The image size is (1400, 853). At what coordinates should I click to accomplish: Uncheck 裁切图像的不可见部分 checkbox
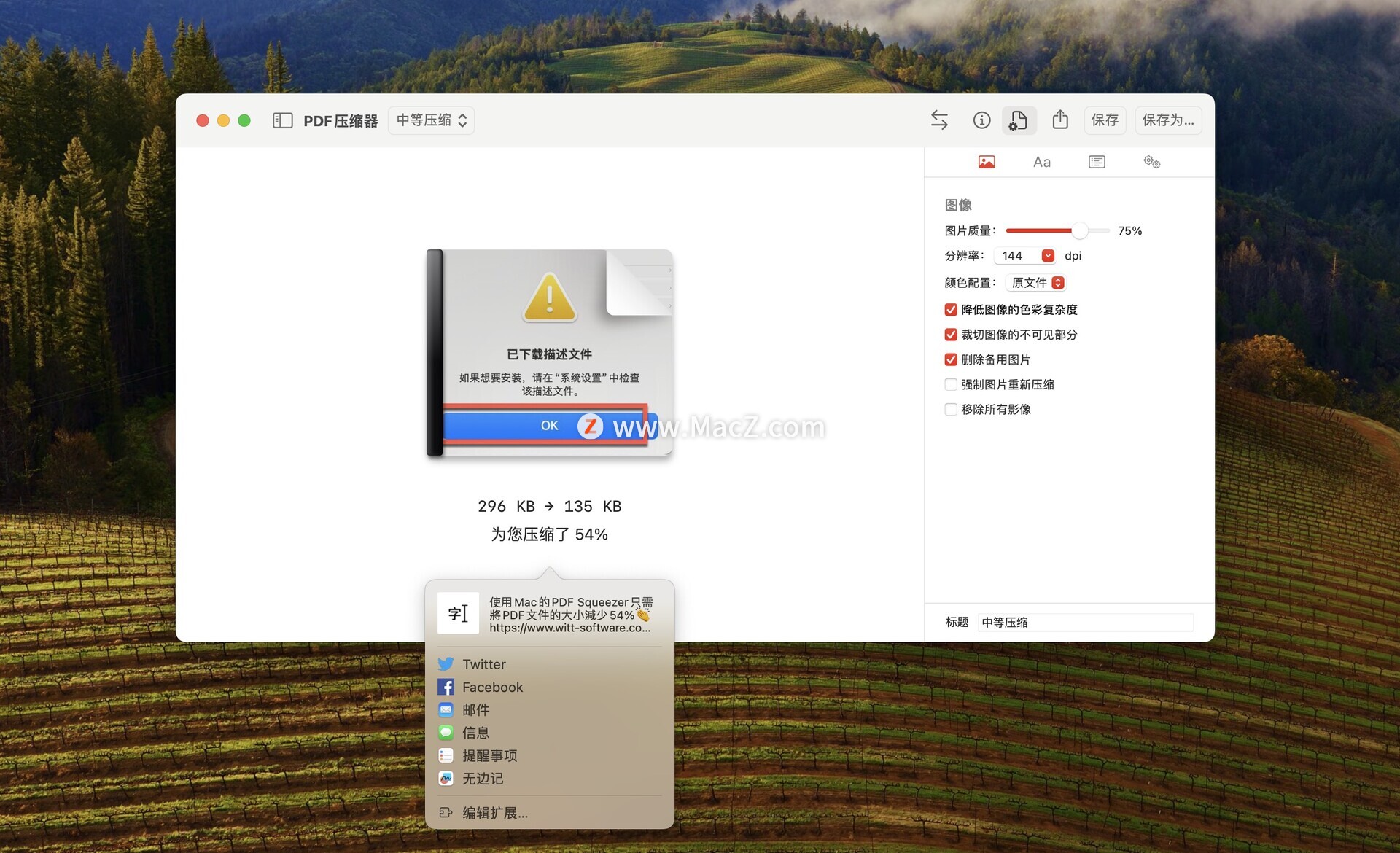[x=951, y=335]
